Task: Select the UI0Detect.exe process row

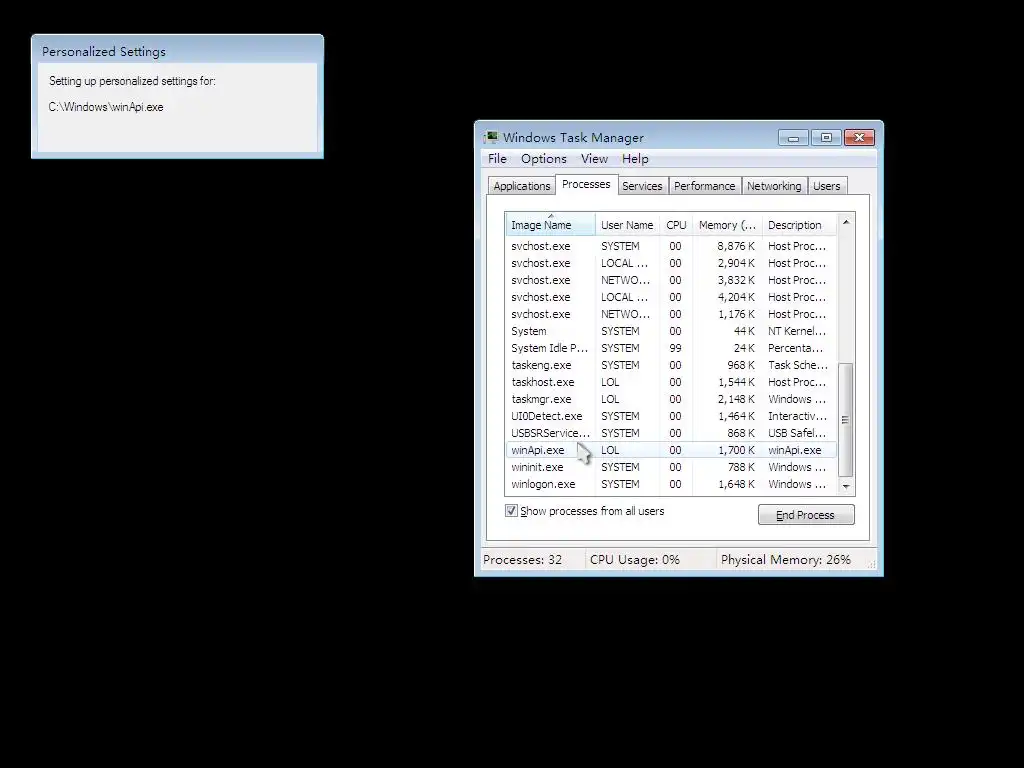Action: pos(671,416)
